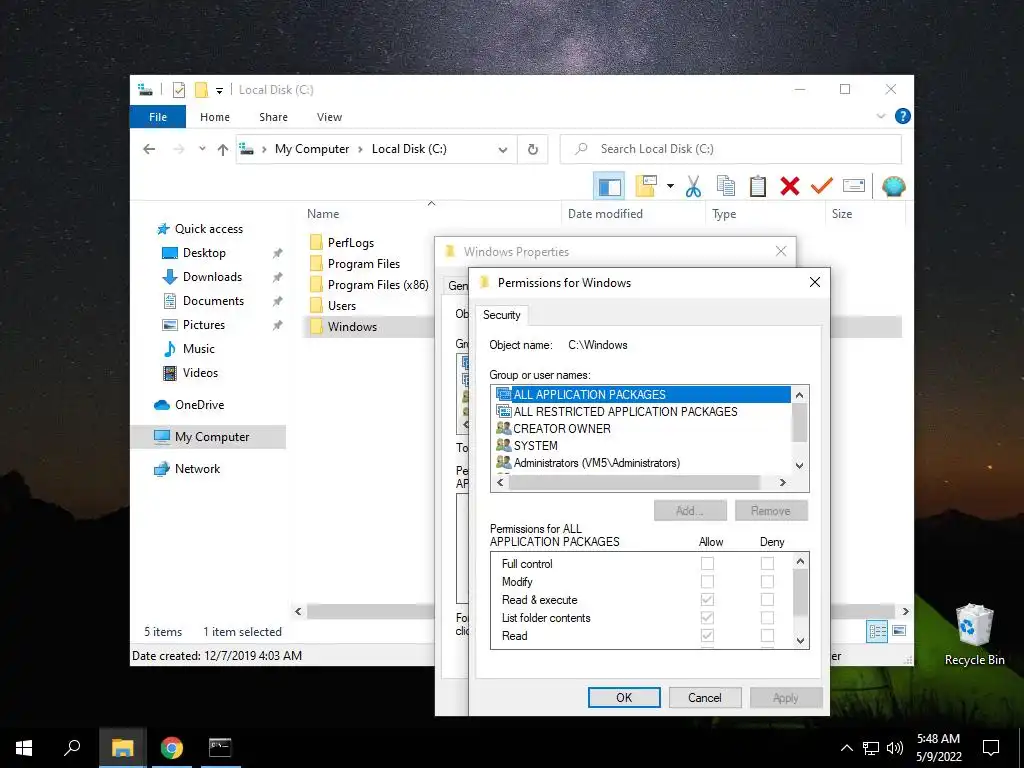Open Command Prompt from the taskbar
The width and height of the screenshot is (1024, 768).
220,748
